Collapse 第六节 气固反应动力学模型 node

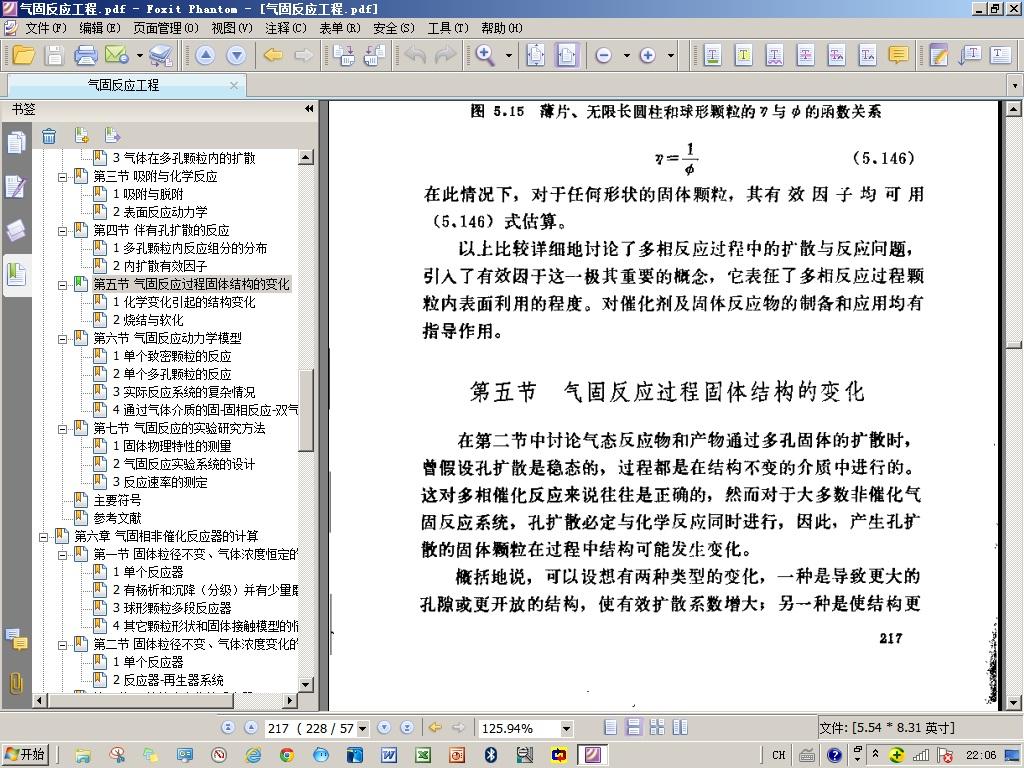pos(62,338)
